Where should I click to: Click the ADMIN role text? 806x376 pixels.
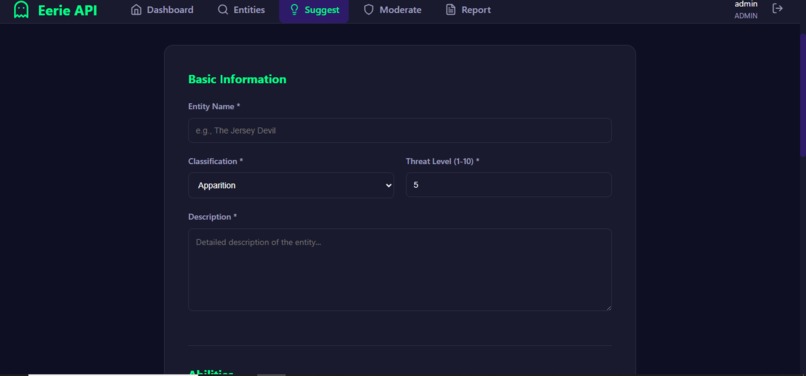coord(745,16)
